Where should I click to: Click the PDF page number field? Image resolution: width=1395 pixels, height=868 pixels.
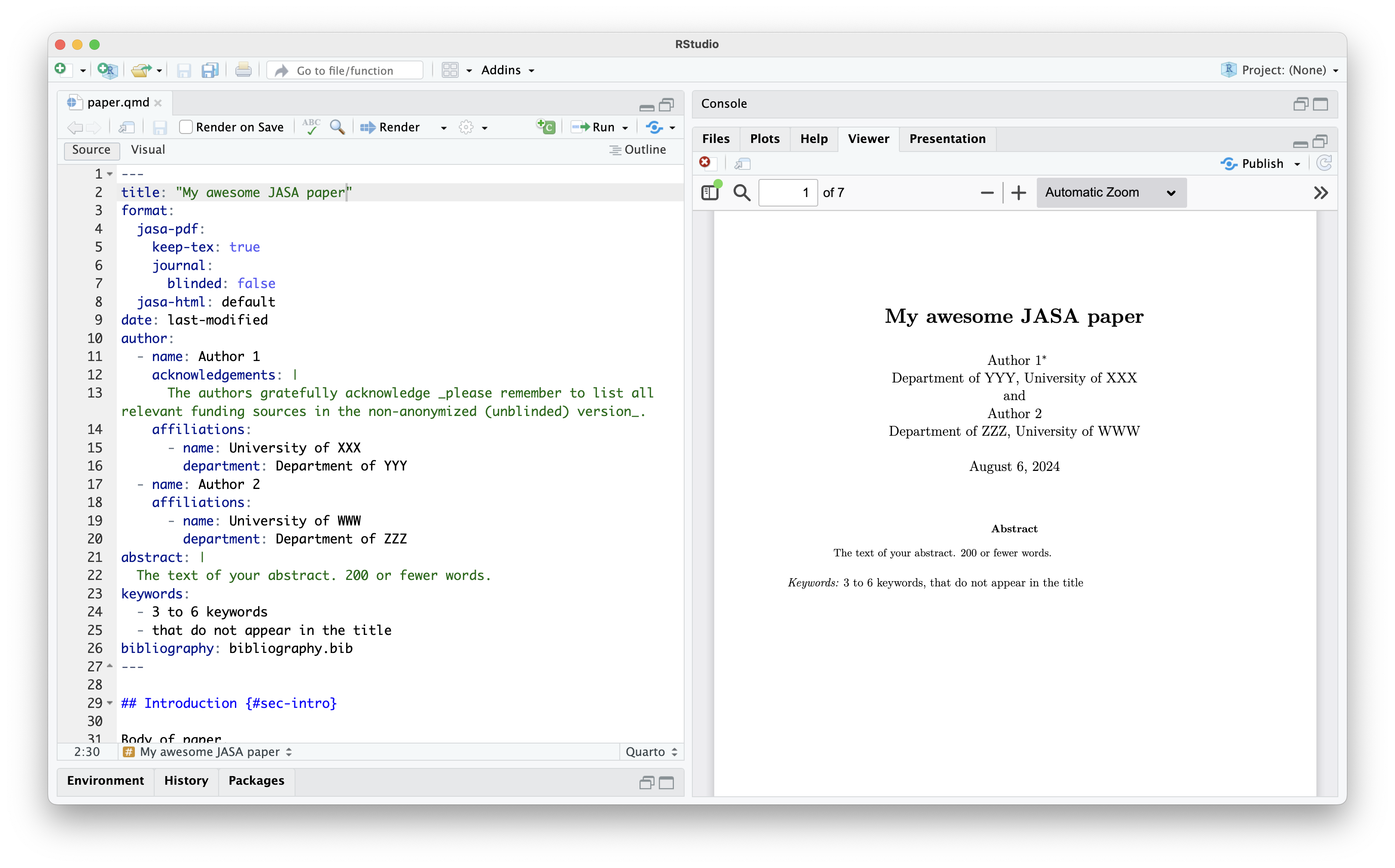point(787,192)
